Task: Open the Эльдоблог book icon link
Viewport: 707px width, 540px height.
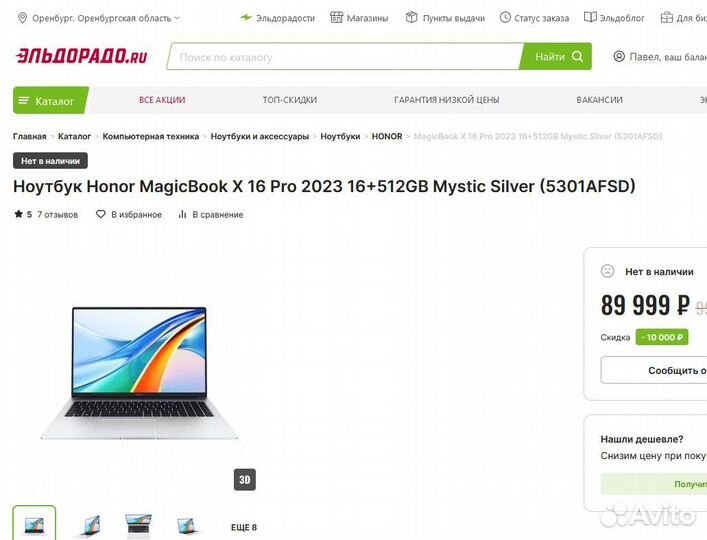Action: (x=590, y=18)
